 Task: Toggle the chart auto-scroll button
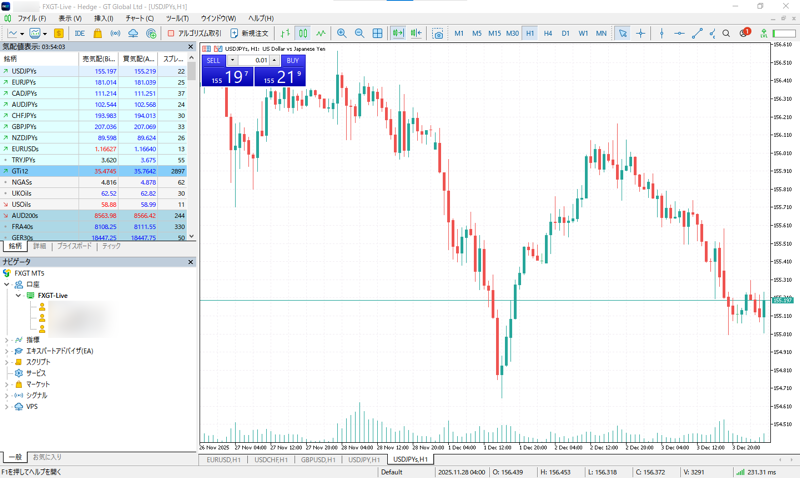[x=397, y=33]
